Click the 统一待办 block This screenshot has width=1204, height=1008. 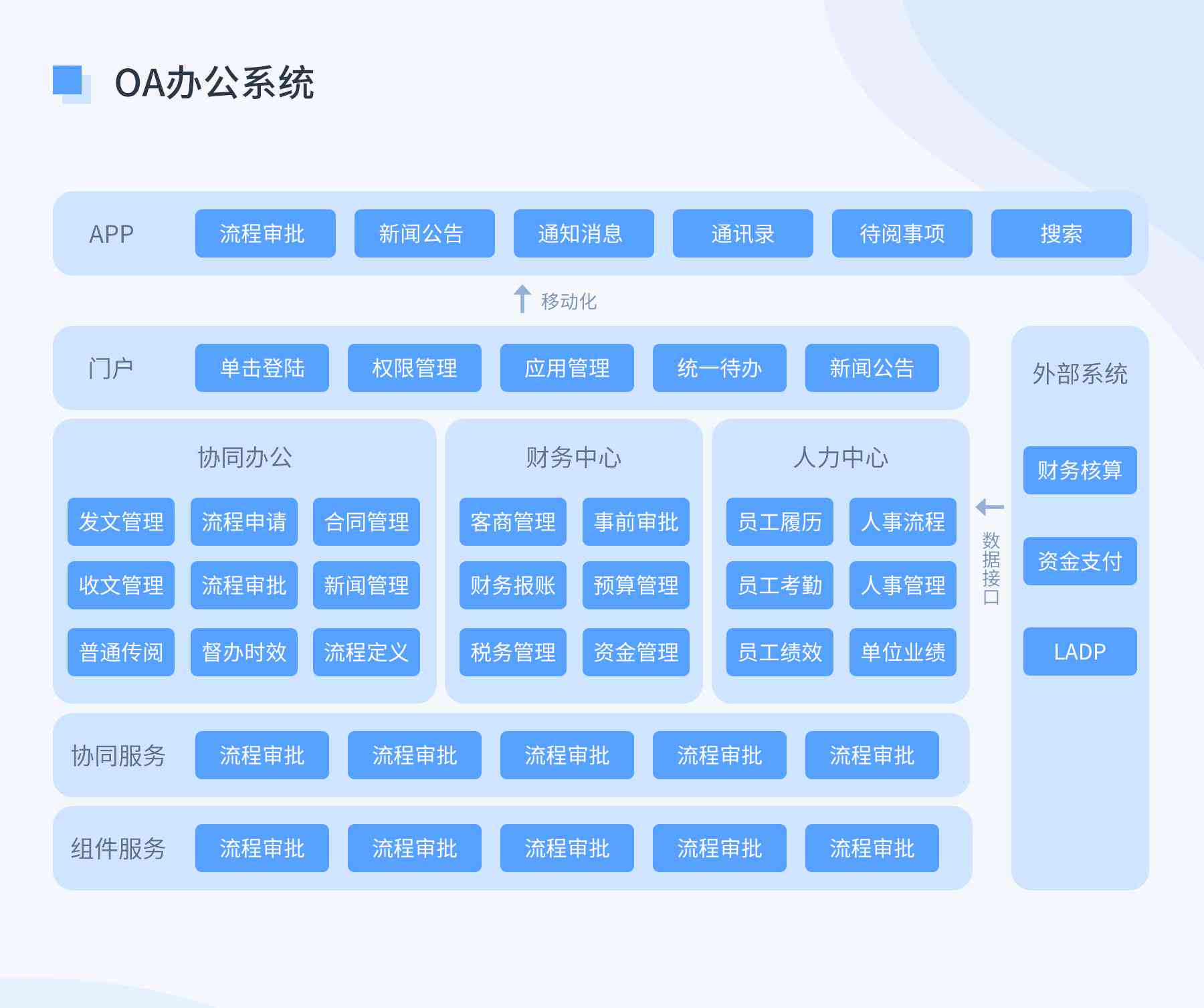[719, 368]
